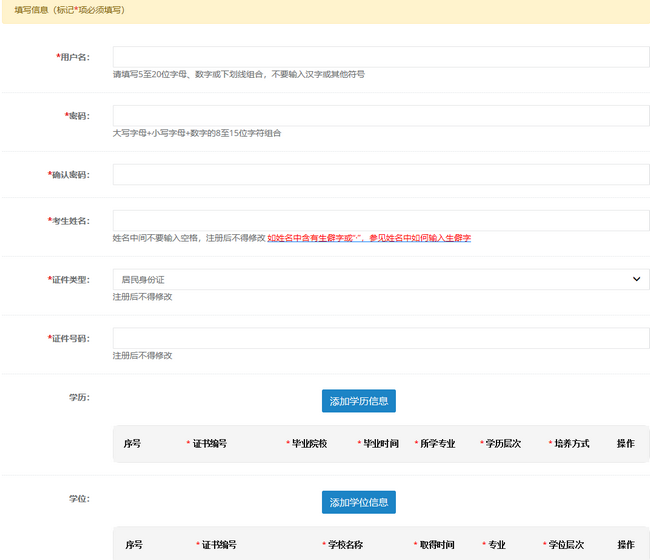Click the 学校名称 column header in 学位 table
This screenshot has height=560, width=650.
[x=344, y=545]
